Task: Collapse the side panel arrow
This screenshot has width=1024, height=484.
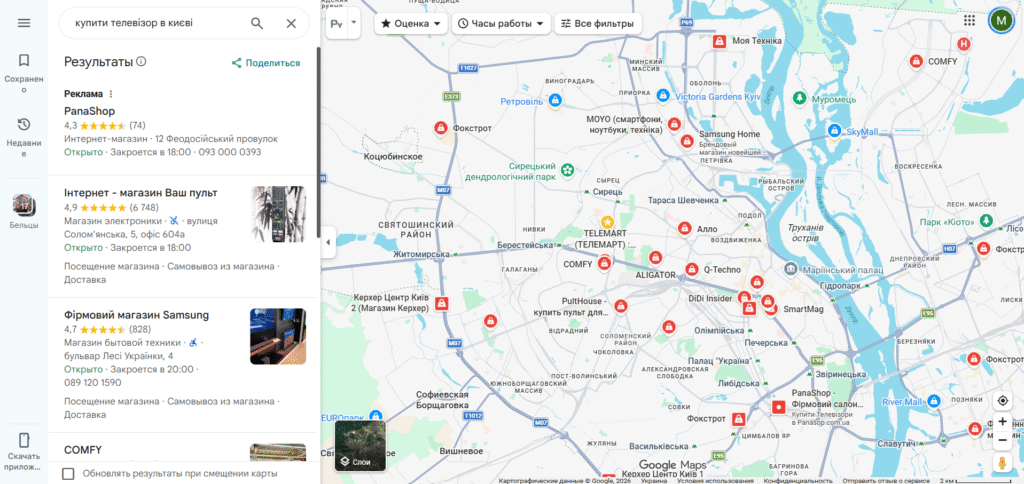Action: (328, 242)
